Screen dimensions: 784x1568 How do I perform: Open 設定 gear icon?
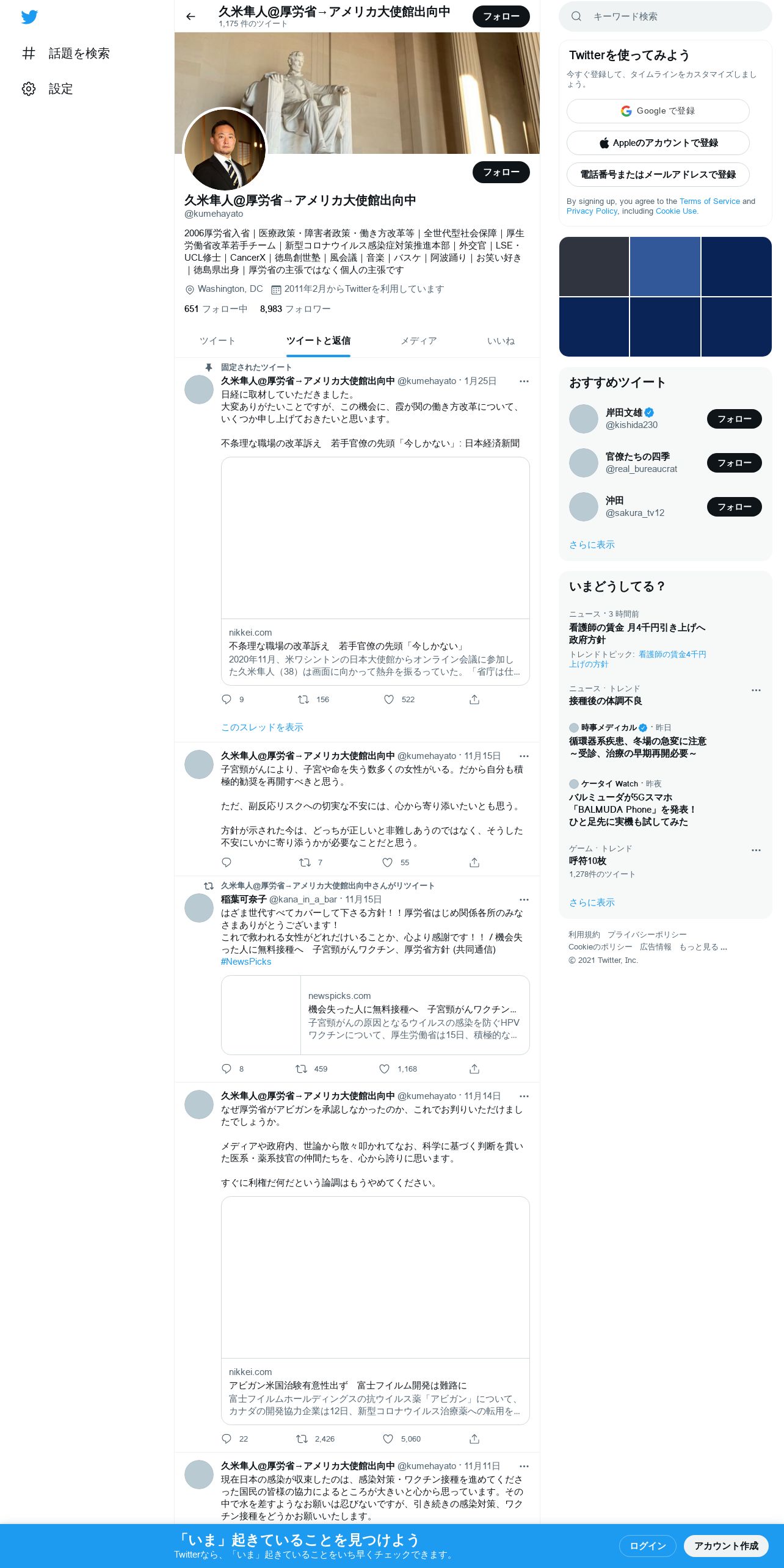29,89
